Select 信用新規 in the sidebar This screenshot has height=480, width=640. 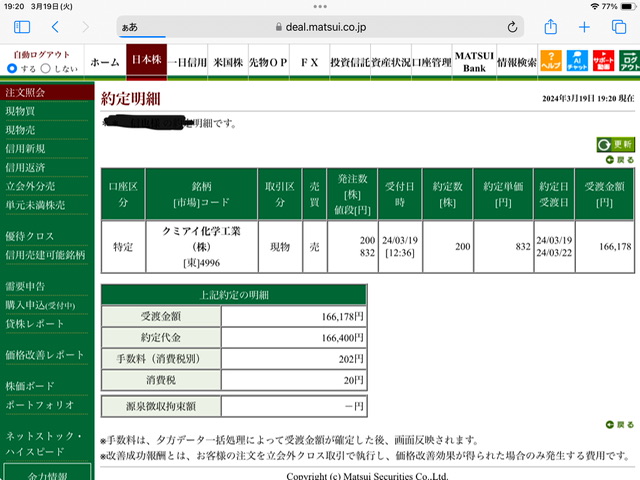[x=25, y=149]
